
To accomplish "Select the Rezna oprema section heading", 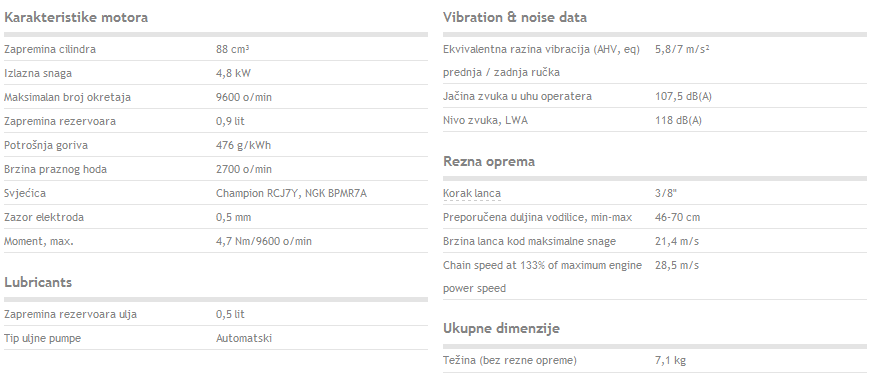I will pos(489,161).
